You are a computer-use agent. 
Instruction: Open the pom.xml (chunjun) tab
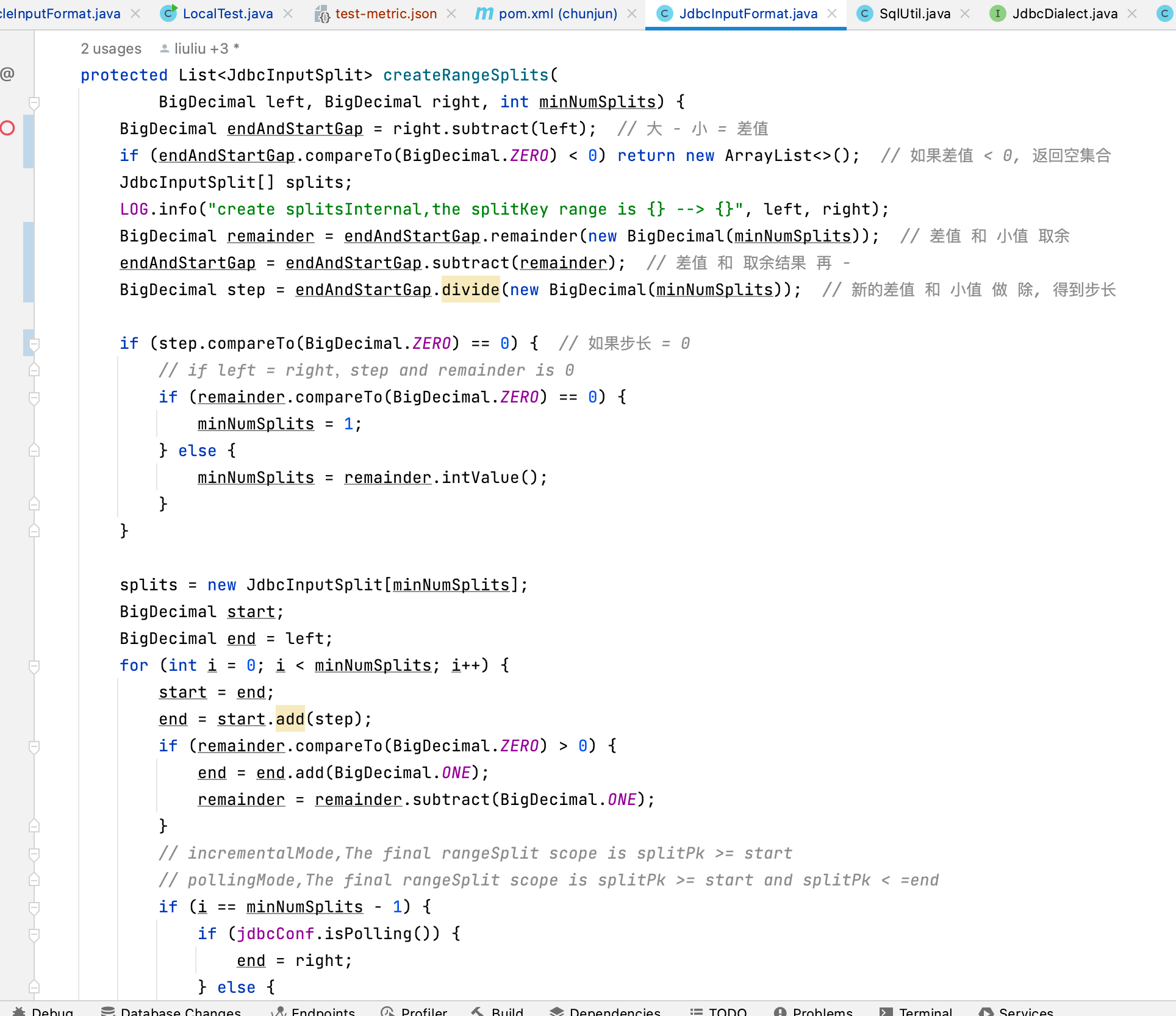coord(558,13)
